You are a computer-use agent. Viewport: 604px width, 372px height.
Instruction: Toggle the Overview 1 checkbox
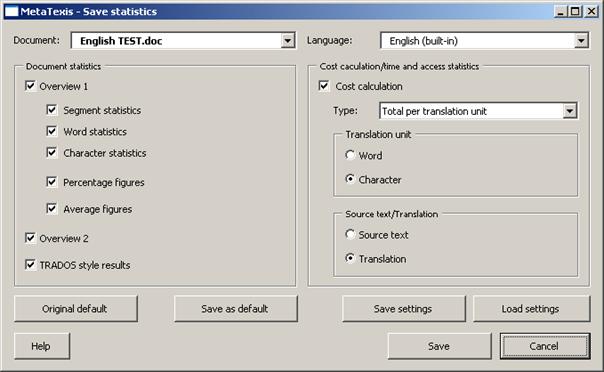tap(30, 85)
